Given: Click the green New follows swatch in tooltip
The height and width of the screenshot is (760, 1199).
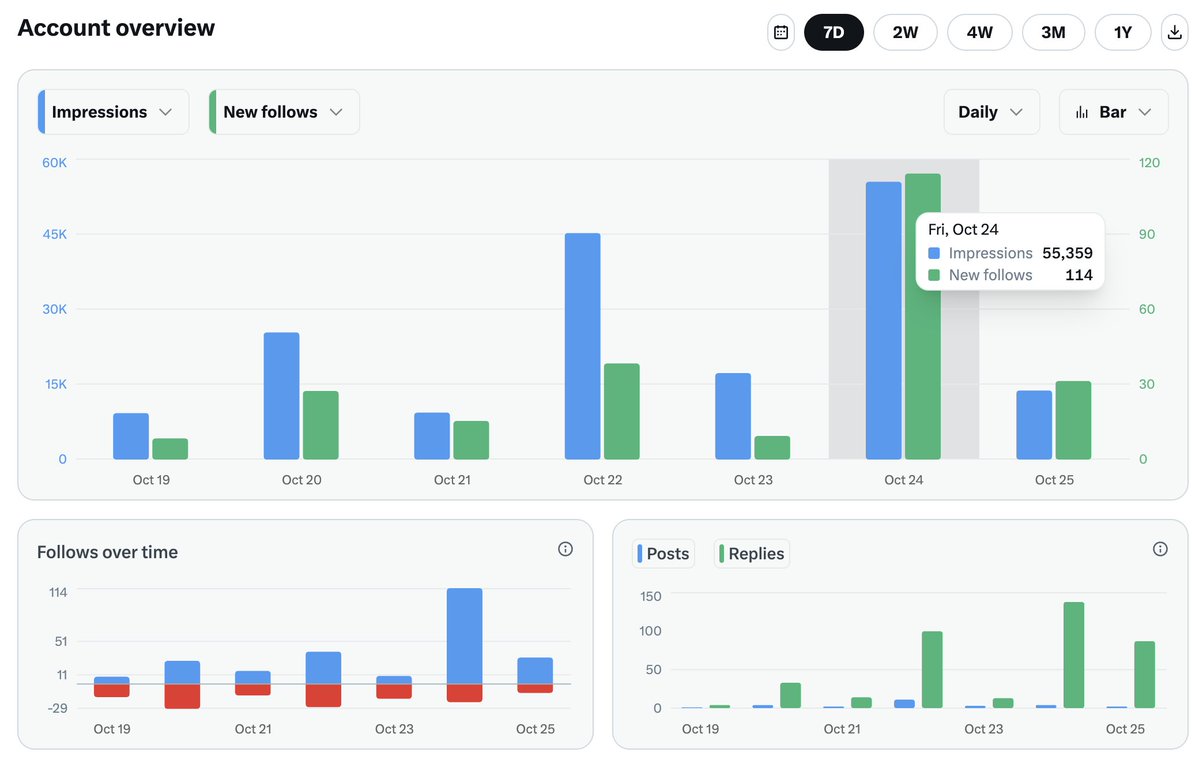Looking at the screenshot, I should tap(934, 275).
